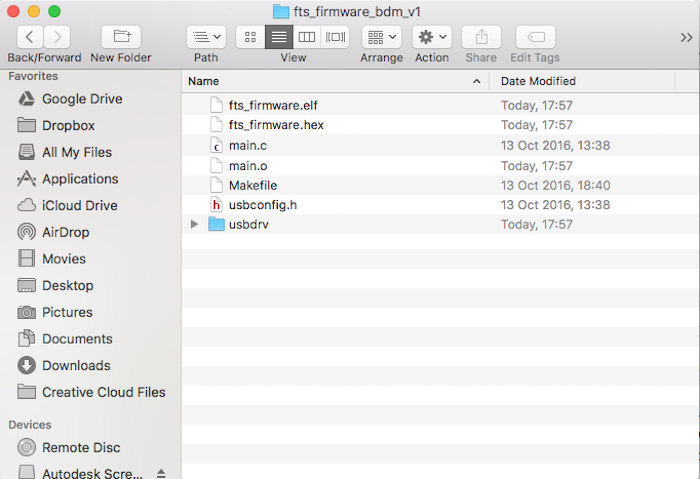The image size is (700, 479).
Task: Show more toolbar items chevron
Action: 686,37
